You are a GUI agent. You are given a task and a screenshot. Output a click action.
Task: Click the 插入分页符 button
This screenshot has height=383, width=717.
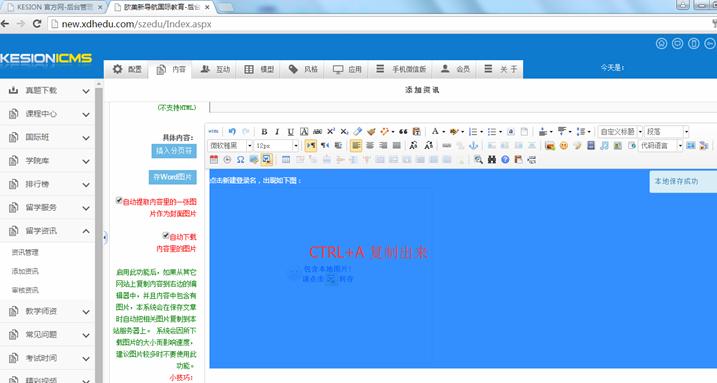tap(174, 151)
